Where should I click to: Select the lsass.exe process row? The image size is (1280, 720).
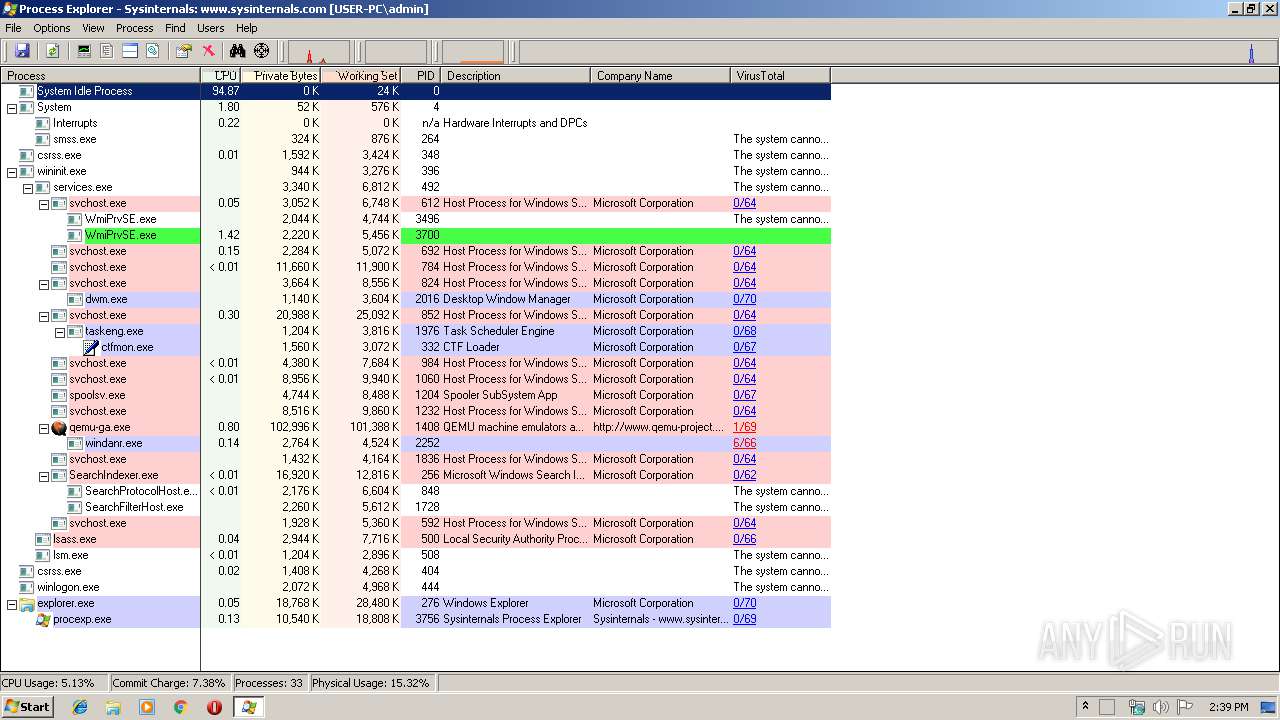[415, 539]
